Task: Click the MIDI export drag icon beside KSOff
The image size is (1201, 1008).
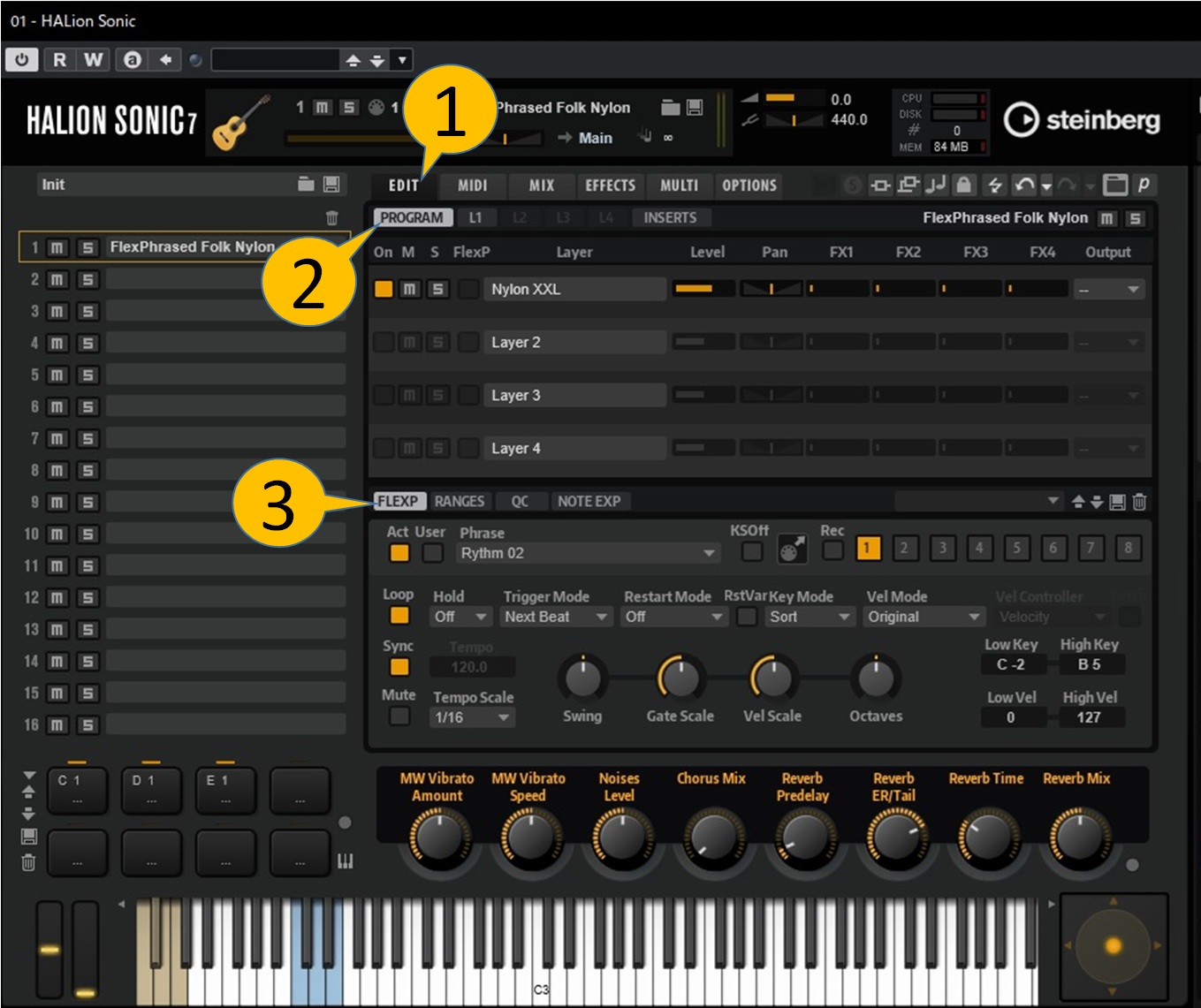Action: [x=792, y=550]
